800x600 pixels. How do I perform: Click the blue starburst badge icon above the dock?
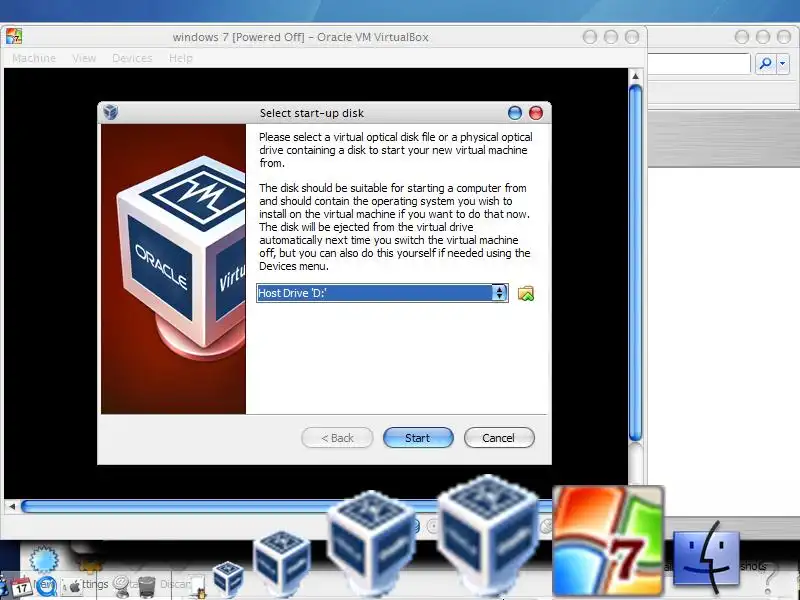44,559
